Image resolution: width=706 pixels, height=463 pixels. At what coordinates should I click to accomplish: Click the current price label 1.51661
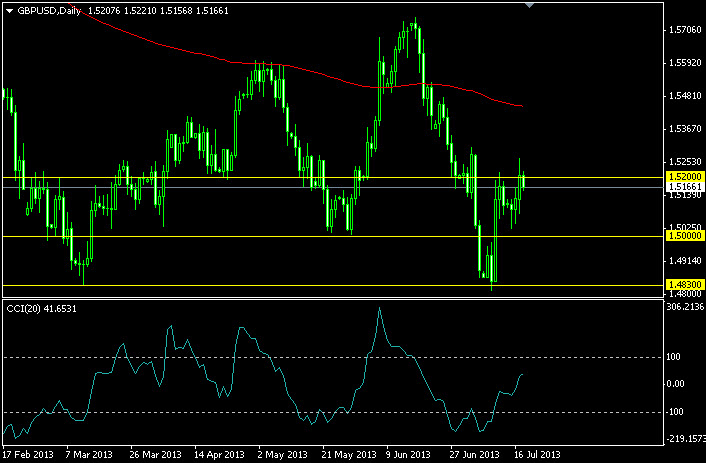tap(685, 186)
